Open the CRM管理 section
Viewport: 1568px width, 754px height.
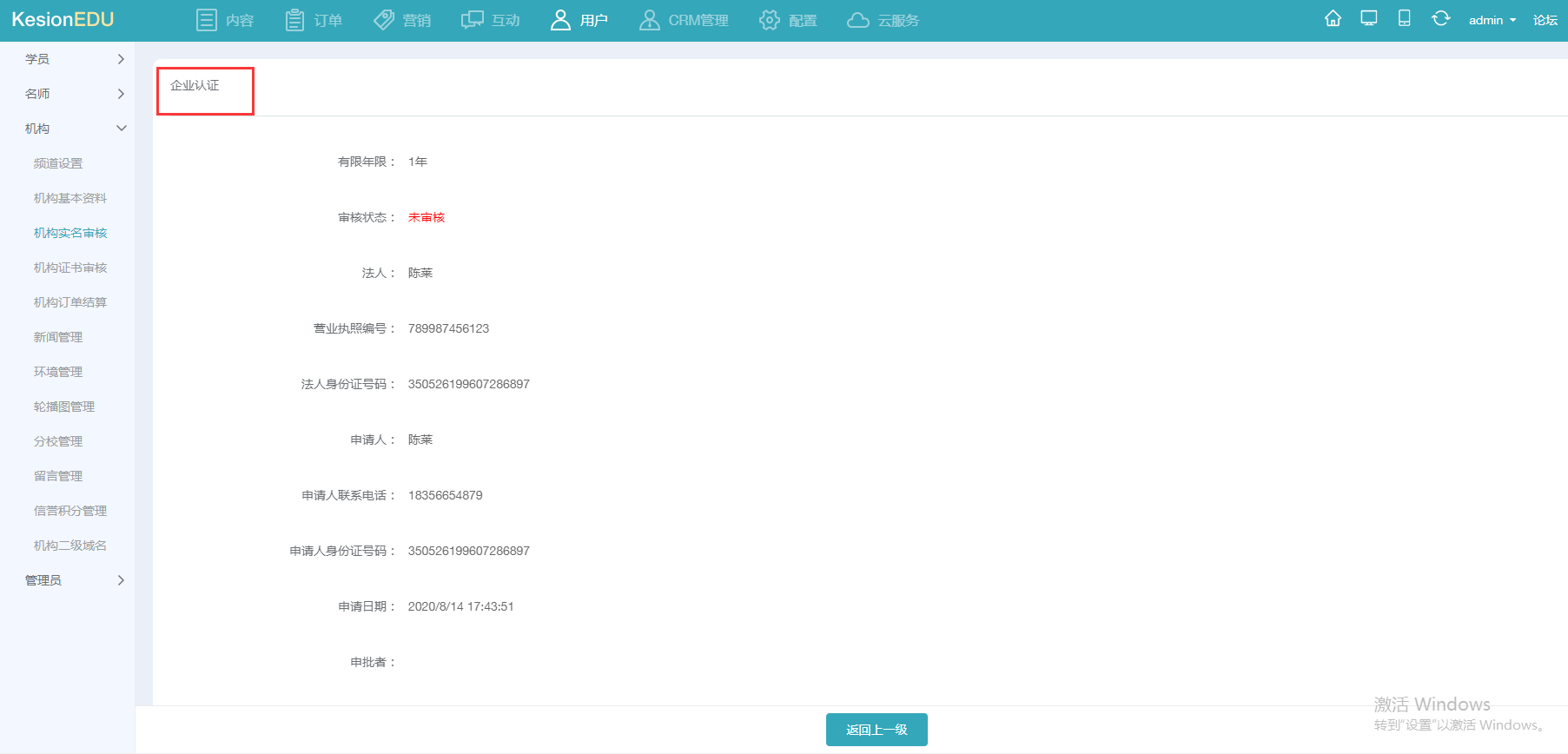(684, 20)
